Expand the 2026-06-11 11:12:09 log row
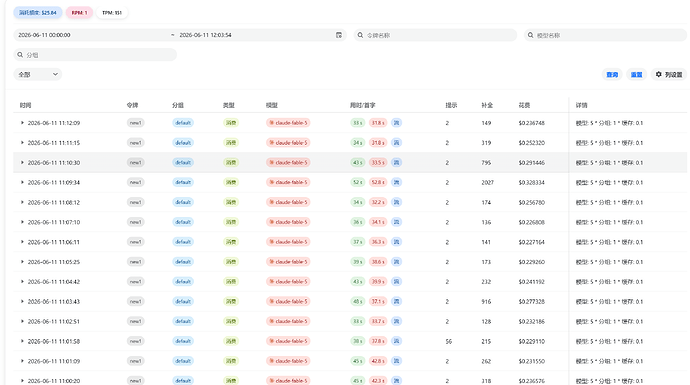The width and height of the screenshot is (690, 385). (x=22, y=123)
